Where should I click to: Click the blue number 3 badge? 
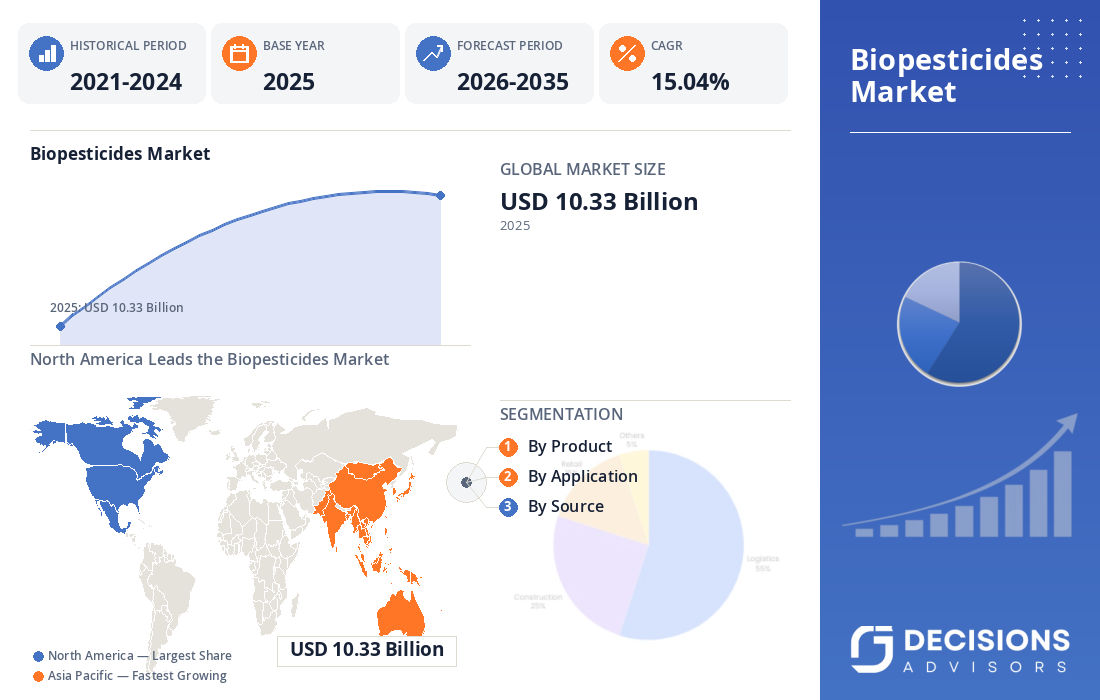(509, 506)
